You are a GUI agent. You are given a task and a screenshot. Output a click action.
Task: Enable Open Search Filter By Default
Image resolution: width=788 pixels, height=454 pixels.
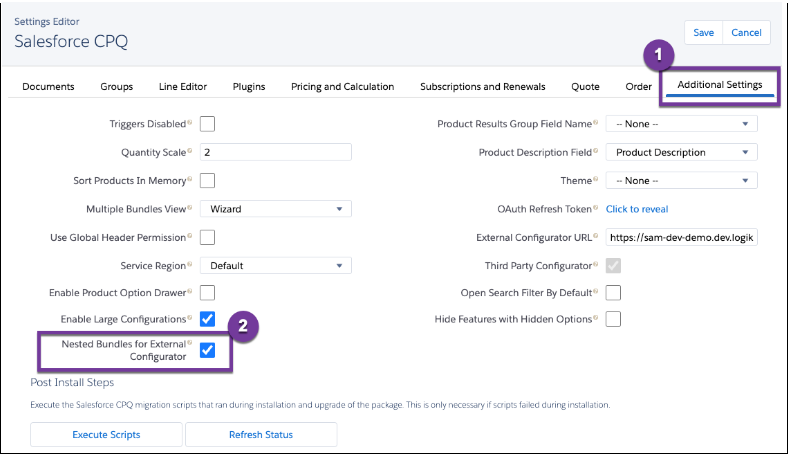[613, 293]
